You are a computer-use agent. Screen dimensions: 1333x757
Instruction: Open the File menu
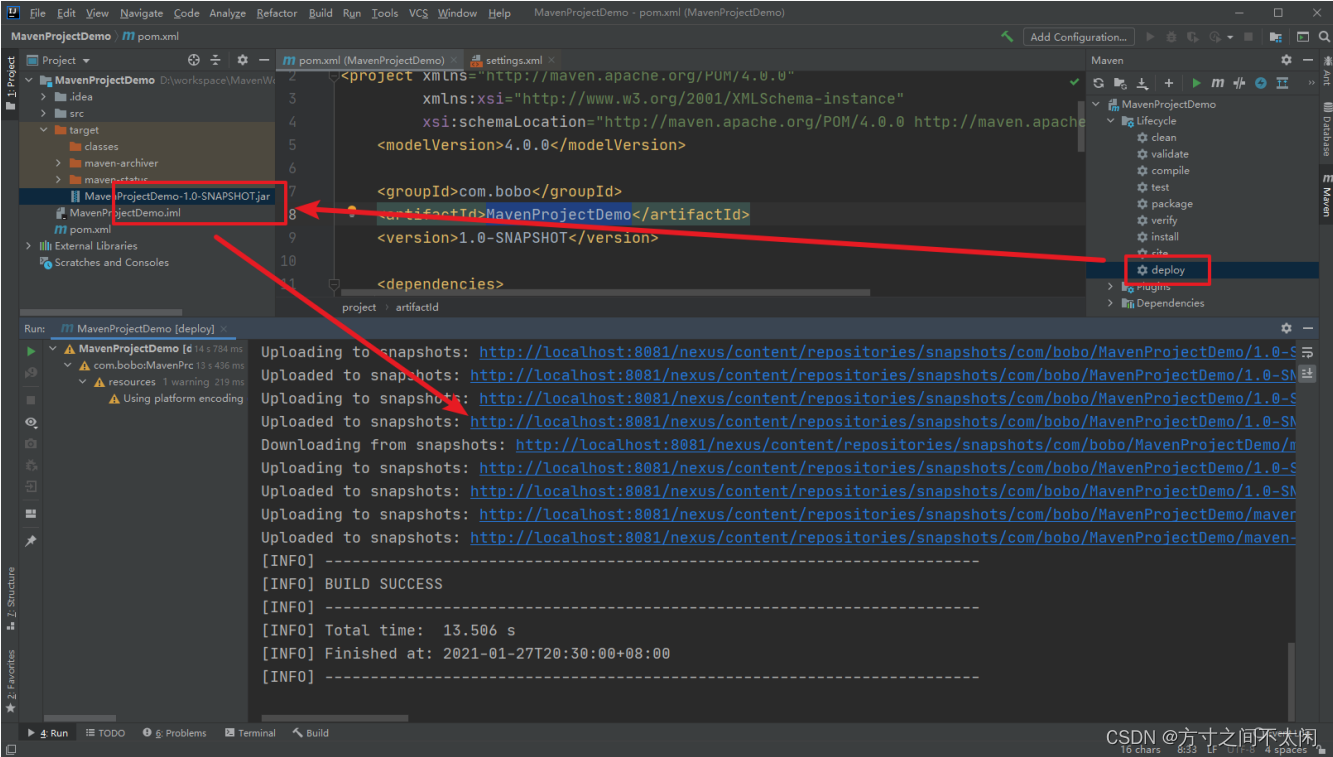(x=38, y=13)
